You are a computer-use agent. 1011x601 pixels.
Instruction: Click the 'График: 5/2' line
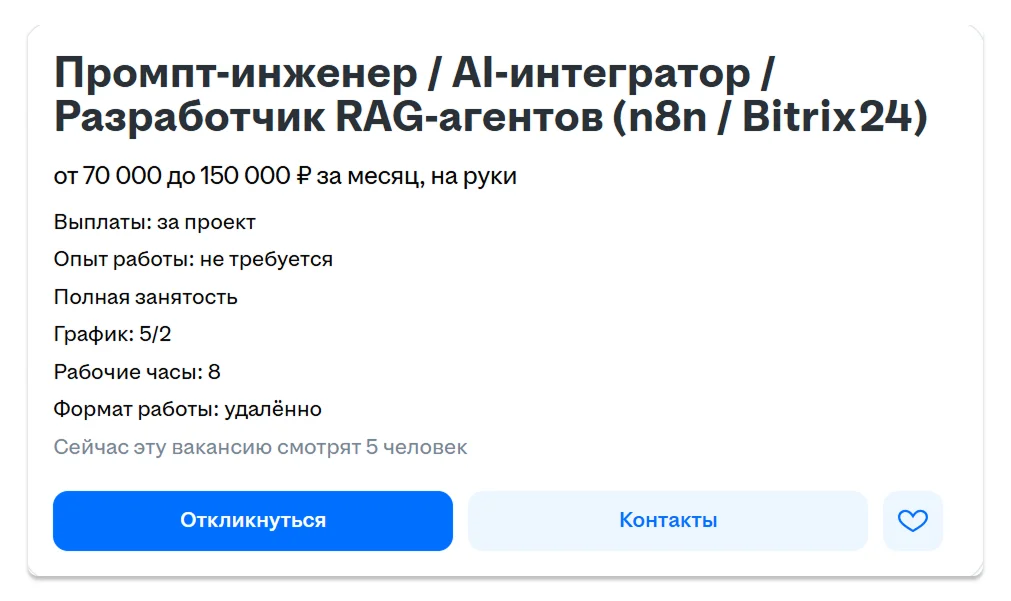105,335
